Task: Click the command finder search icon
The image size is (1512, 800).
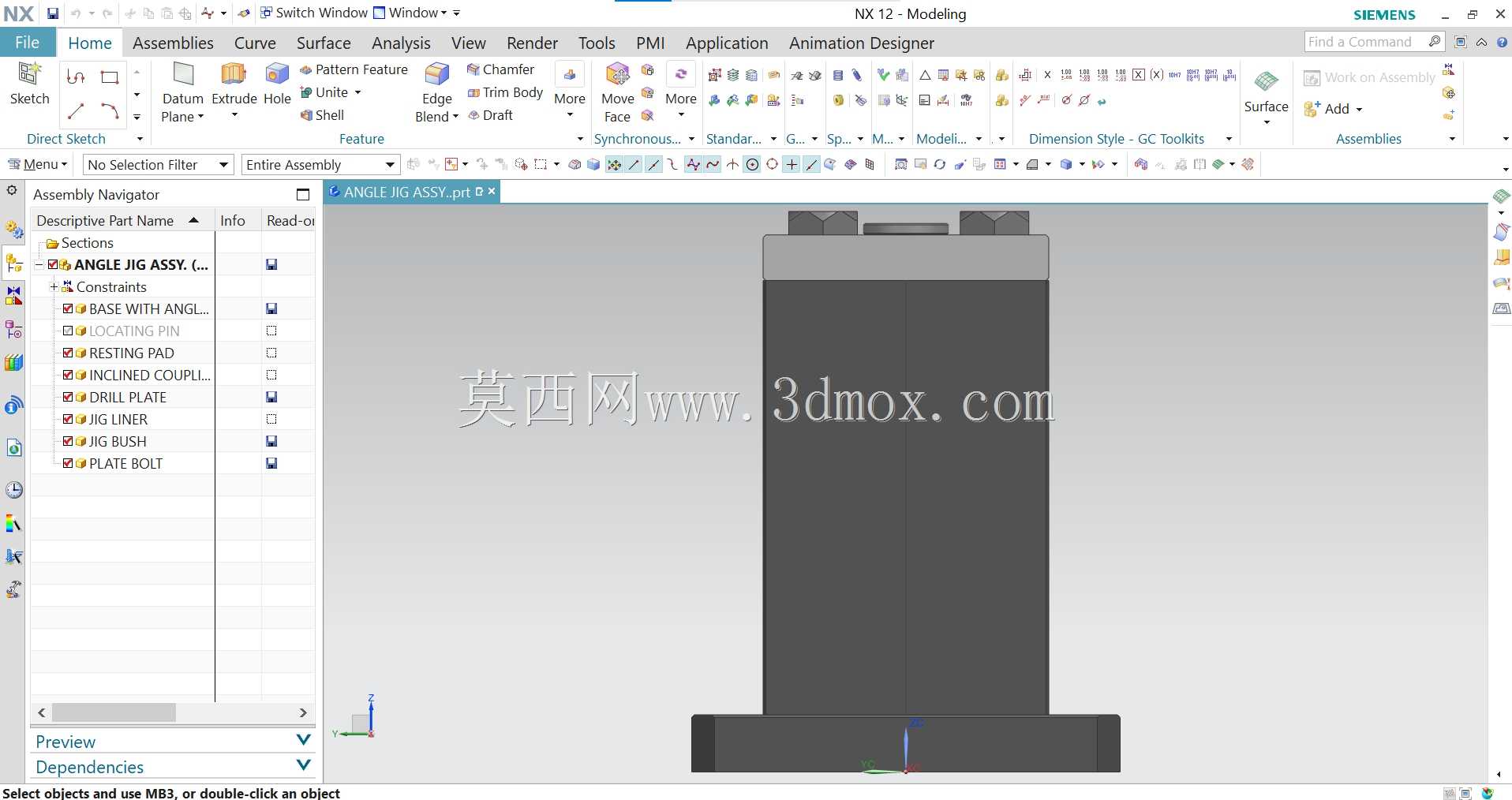Action: [x=1435, y=42]
